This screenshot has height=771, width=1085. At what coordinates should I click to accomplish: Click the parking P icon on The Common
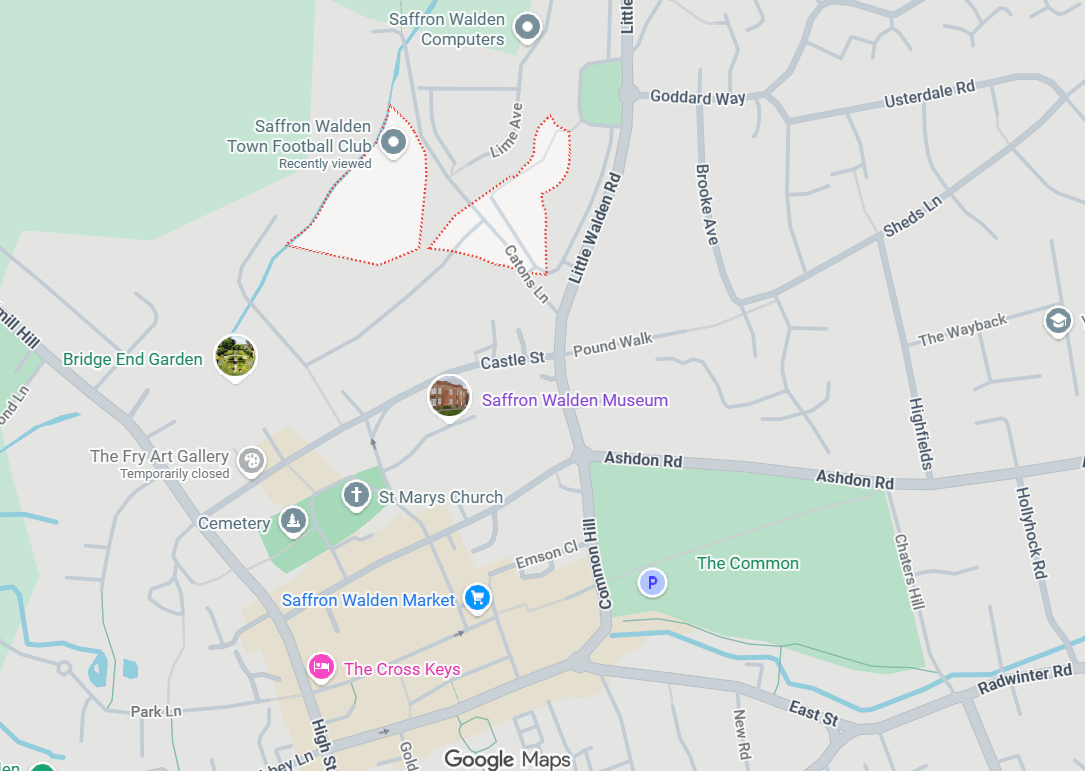click(x=652, y=583)
